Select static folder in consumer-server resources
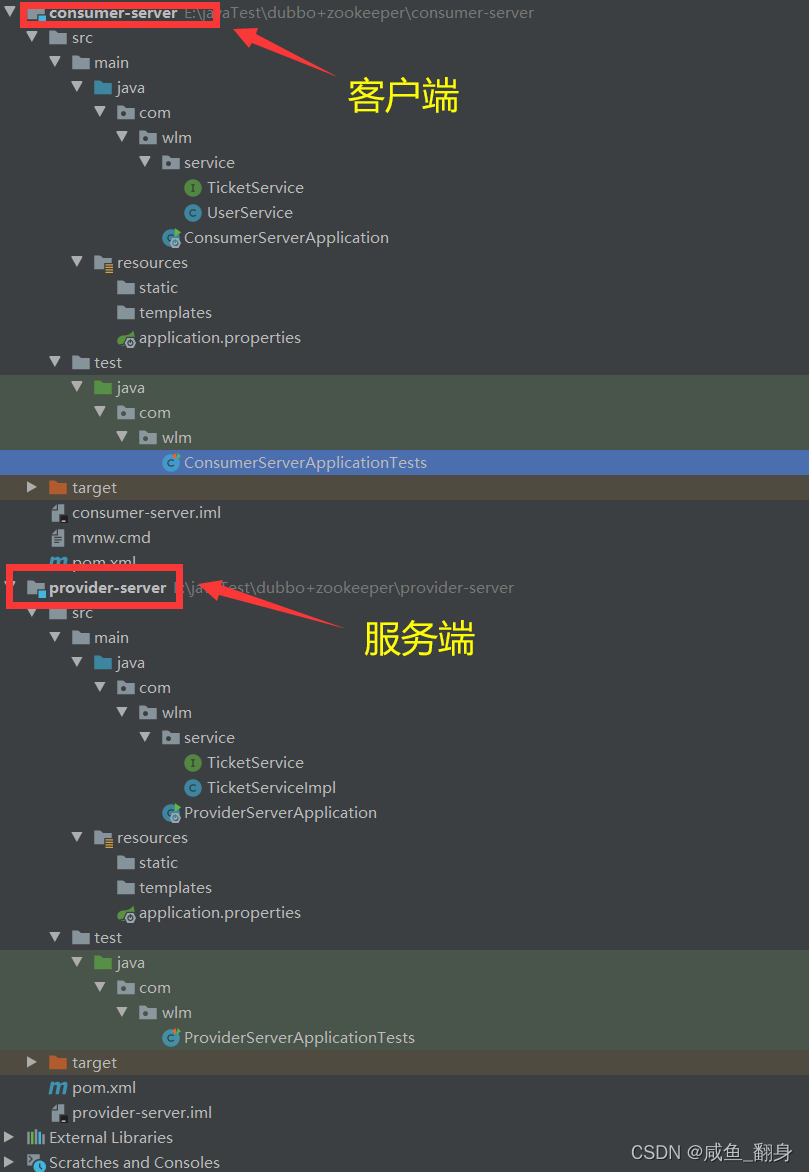This screenshot has height=1172, width=809. click(x=158, y=288)
